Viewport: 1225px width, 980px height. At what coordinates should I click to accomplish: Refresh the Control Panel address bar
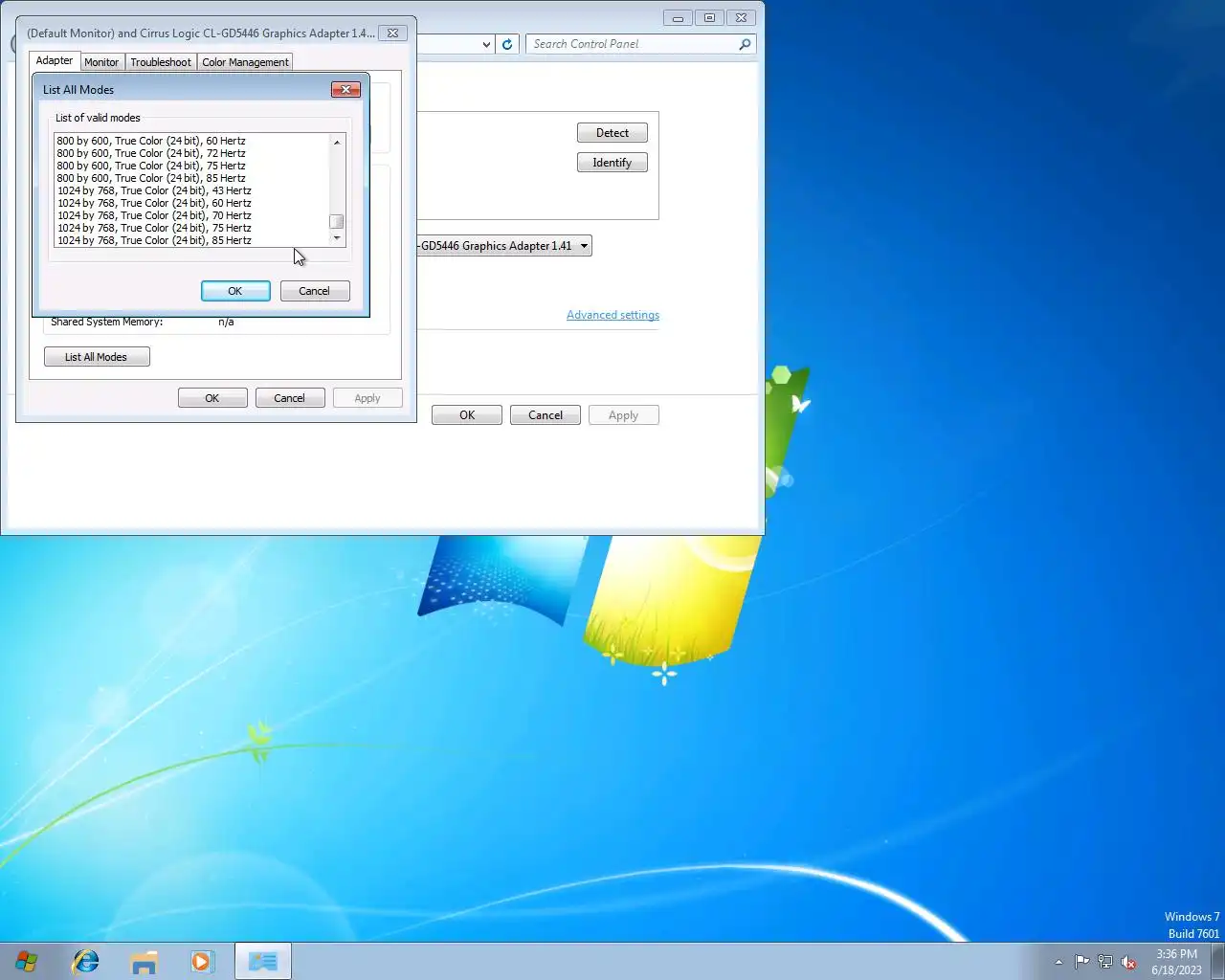click(x=507, y=44)
